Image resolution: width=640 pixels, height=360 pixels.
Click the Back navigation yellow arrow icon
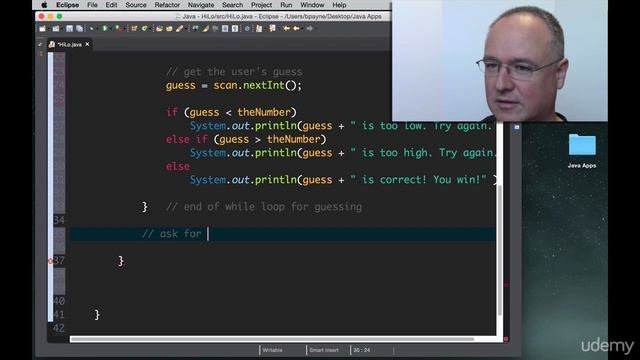296,29
